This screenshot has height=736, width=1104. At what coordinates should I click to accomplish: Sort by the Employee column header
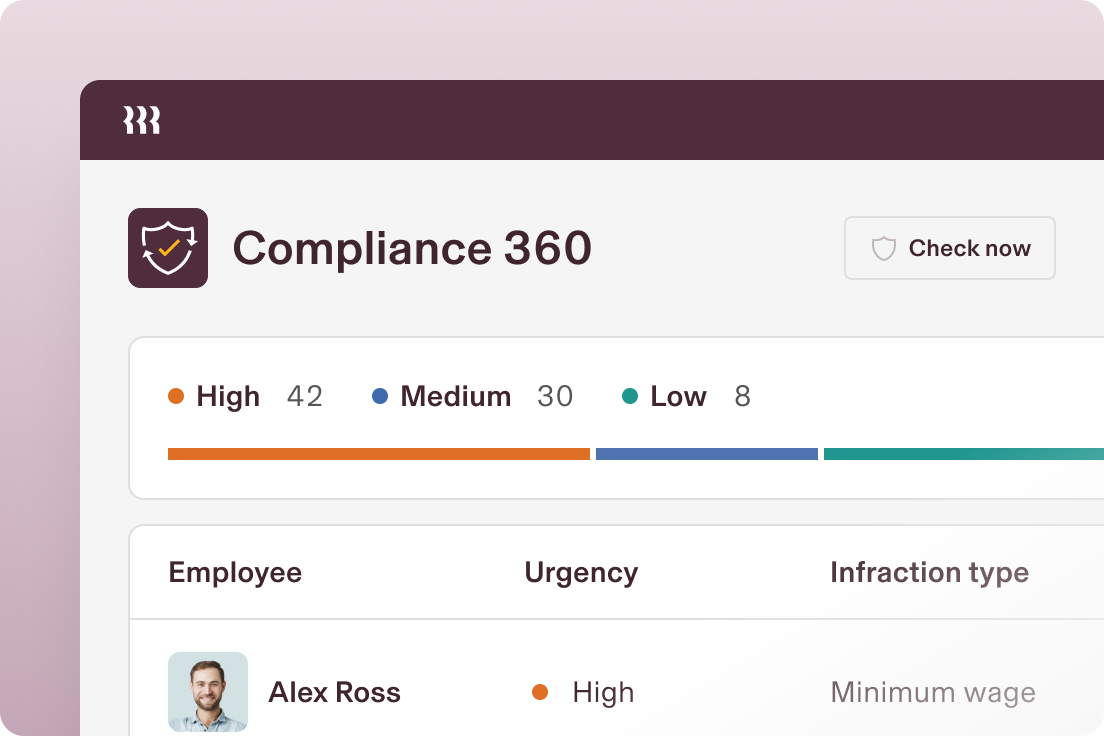(x=235, y=573)
